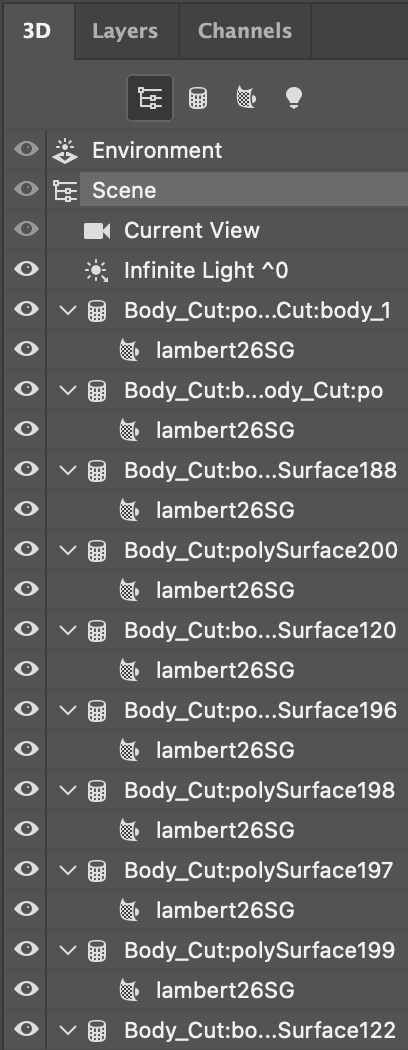Screen dimensions: 408x1050
Task: Hide the Environment with its eye icon
Action: point(26,149)
